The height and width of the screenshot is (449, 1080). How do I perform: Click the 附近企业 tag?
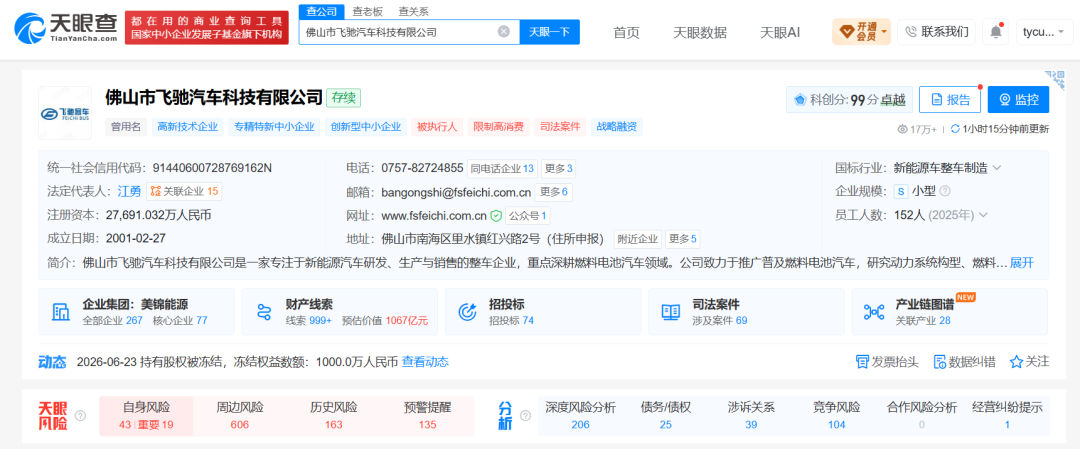(x=637, y=239)
